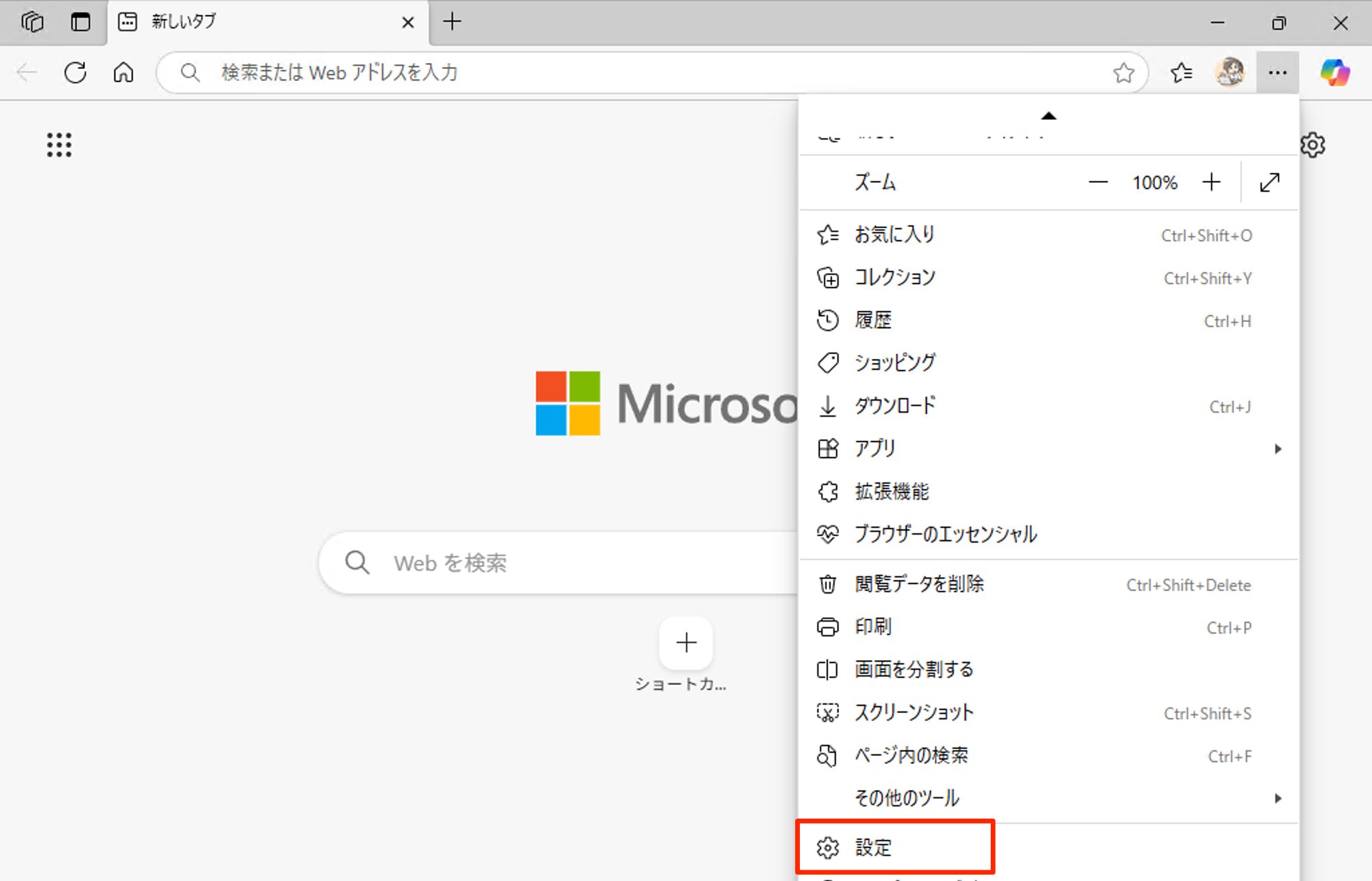This screenshot has width=1372, height=881.
Task: Open a new tab with the plus button
Action: 453,21
